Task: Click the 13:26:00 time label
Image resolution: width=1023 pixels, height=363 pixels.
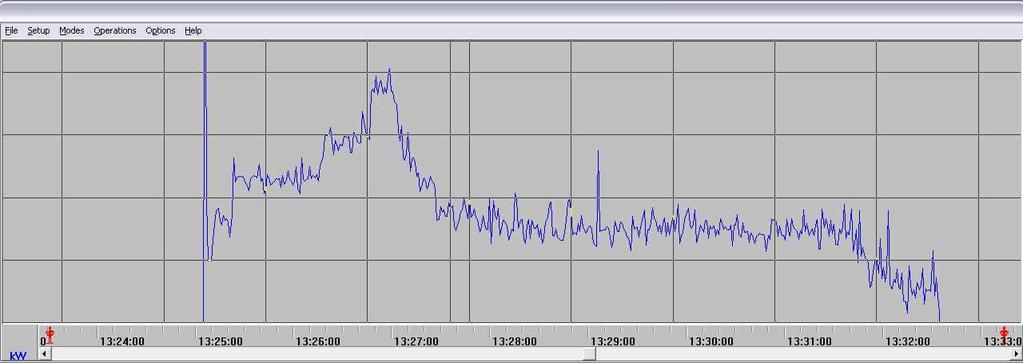Action: (x=318, y=341)
